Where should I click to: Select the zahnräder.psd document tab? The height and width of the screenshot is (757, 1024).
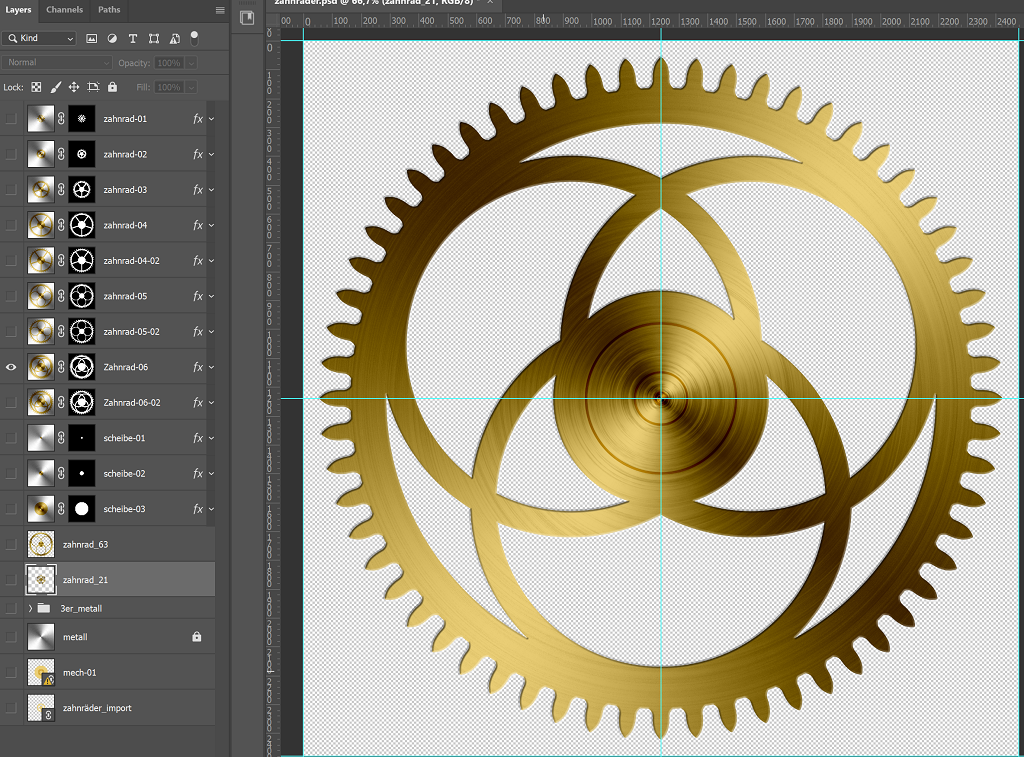click(374, 3)
